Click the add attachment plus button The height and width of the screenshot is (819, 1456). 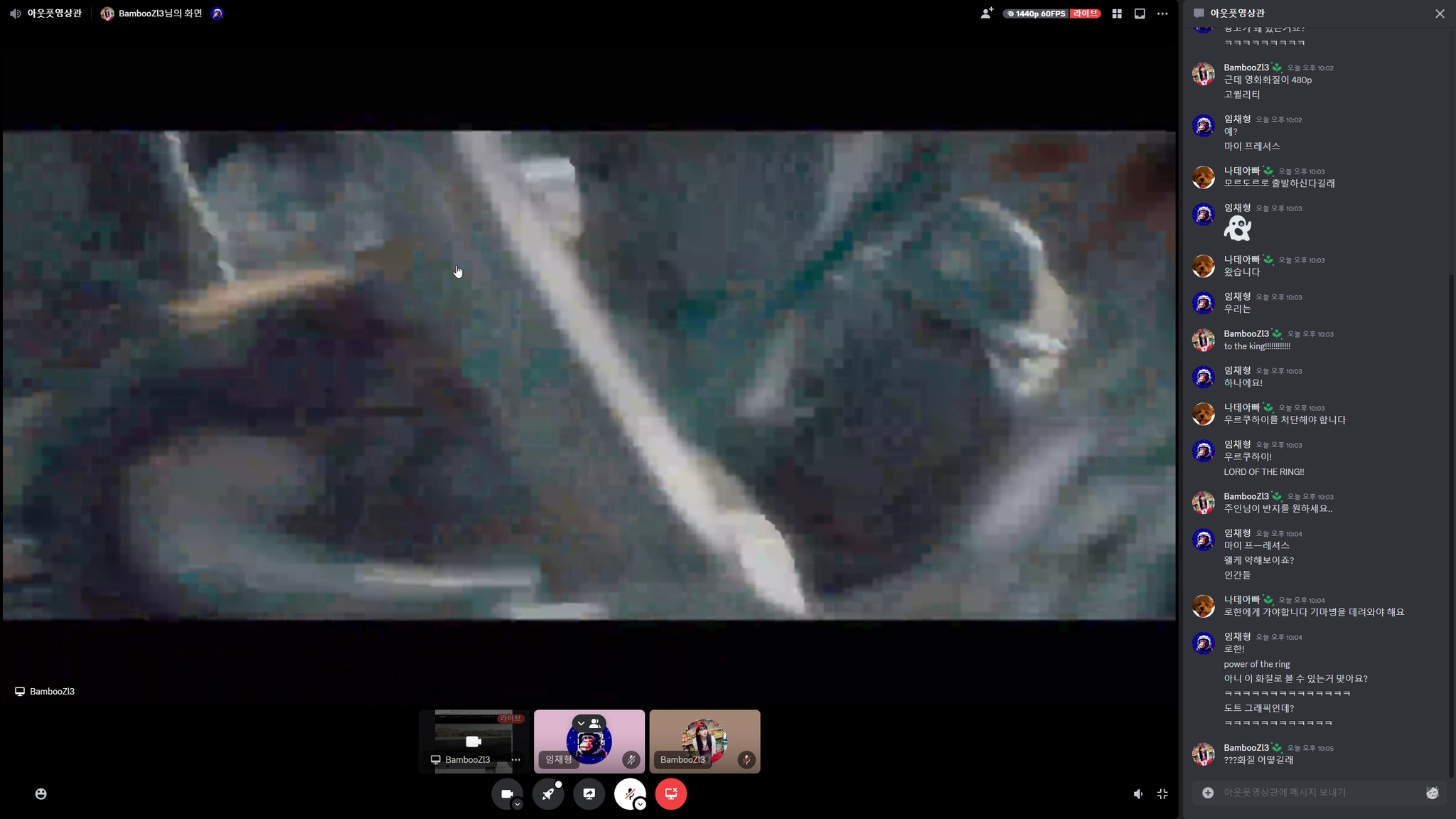[1208, 792]
